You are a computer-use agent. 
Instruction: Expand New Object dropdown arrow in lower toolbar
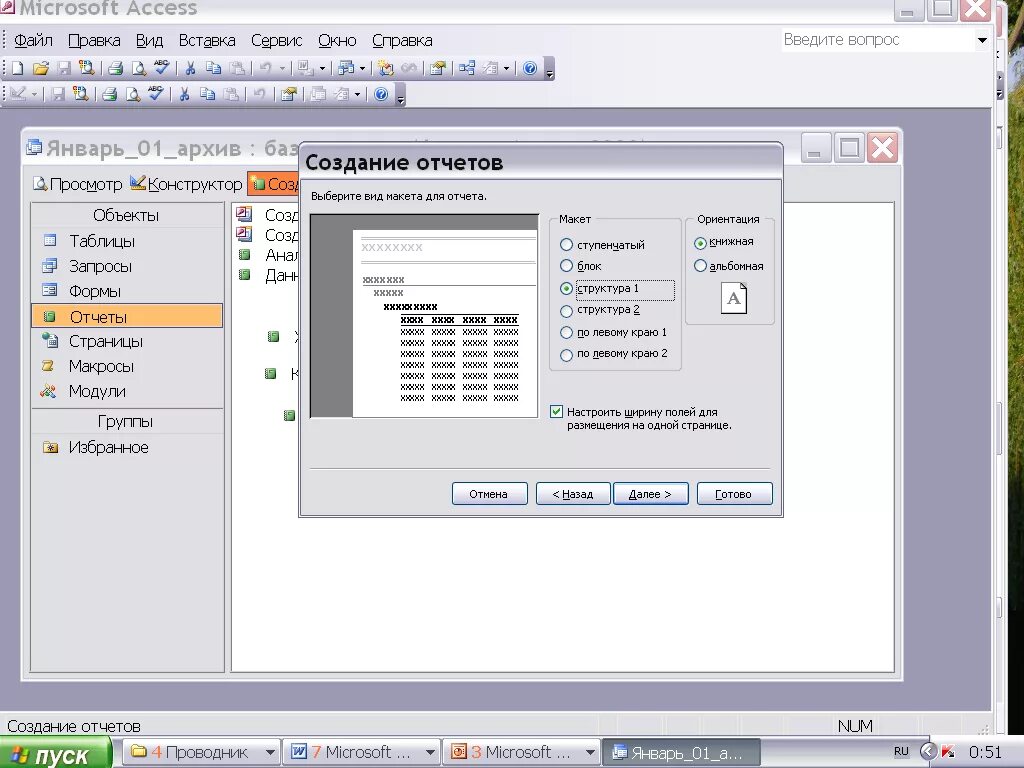coord(357,94)
